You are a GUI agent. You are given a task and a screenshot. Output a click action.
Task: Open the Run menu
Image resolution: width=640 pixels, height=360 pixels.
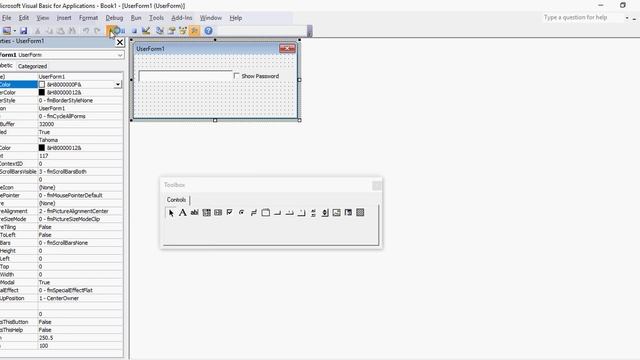tap(136, 18)
